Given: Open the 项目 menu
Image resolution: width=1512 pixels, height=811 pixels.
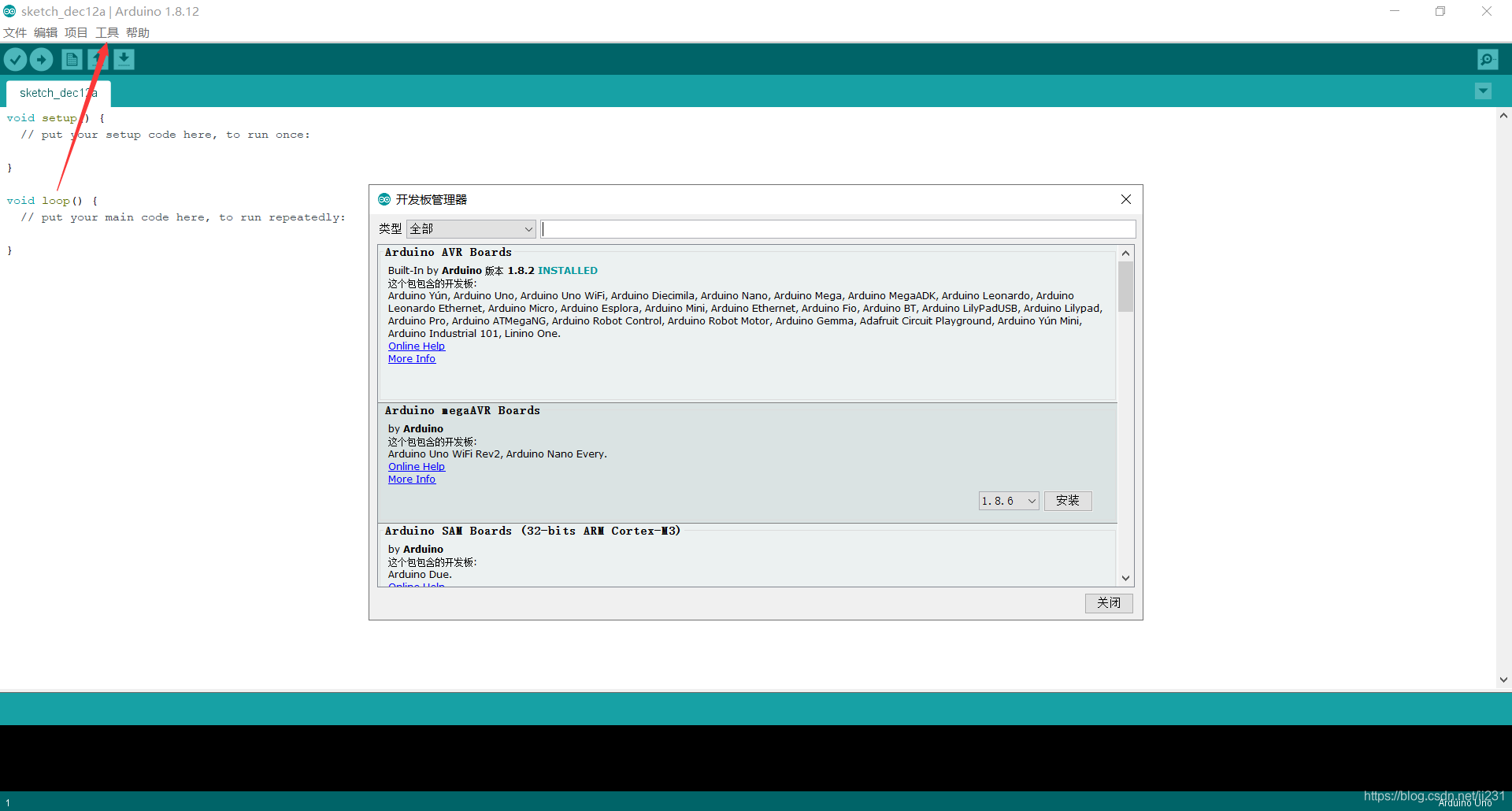Looking at the screenshot, I should tap(76, 32).
